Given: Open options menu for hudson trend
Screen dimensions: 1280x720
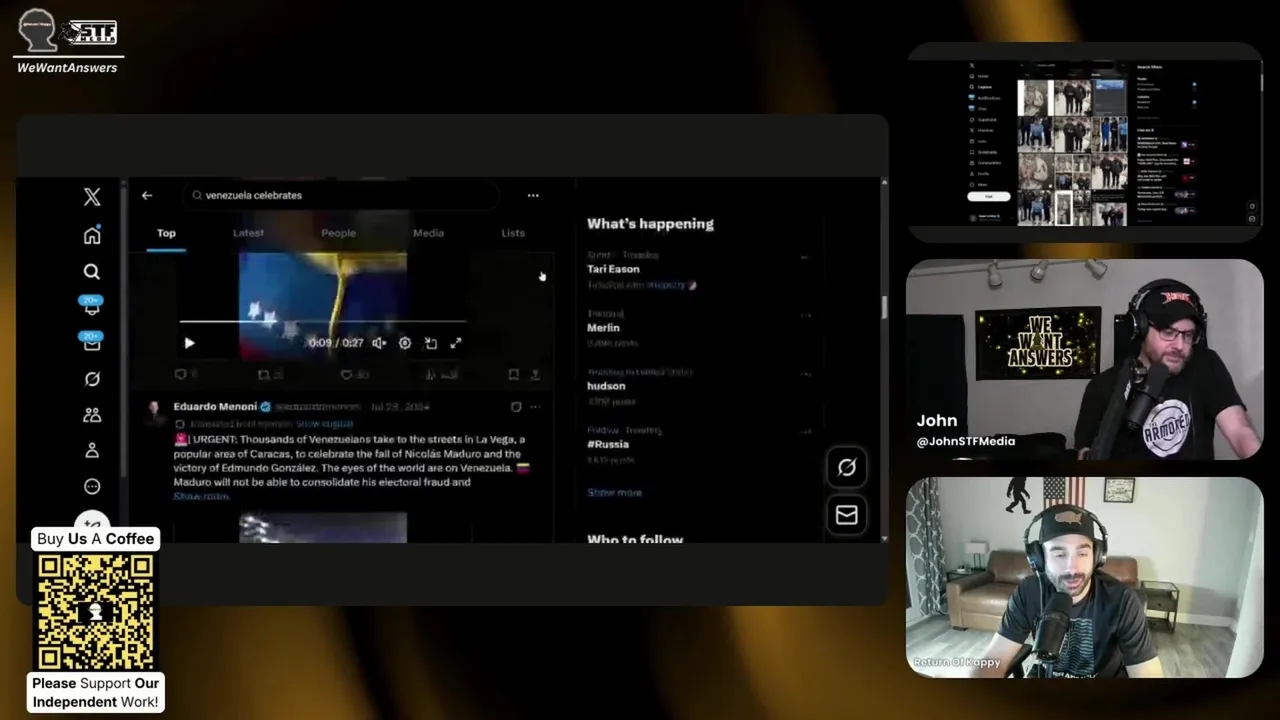Looking at the screenshot, I should pyautogui.click(x=804, y=374).
